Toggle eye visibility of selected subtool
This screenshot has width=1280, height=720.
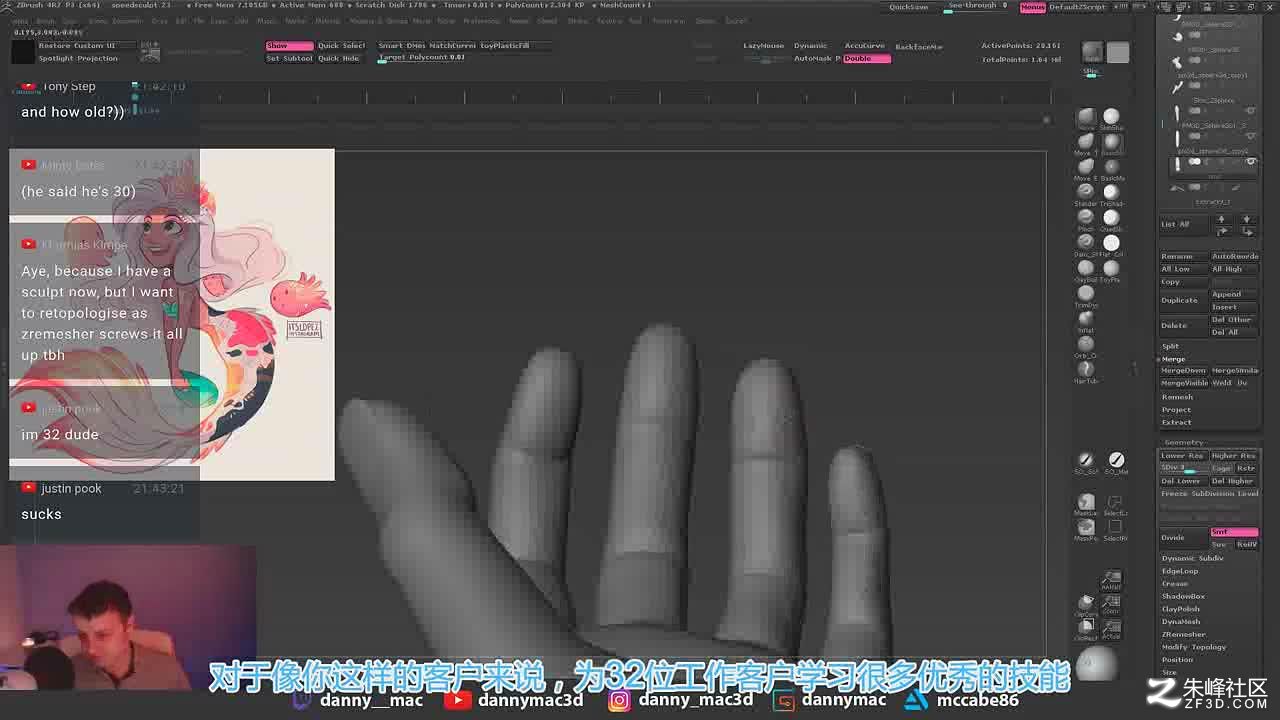(1250, 161)
